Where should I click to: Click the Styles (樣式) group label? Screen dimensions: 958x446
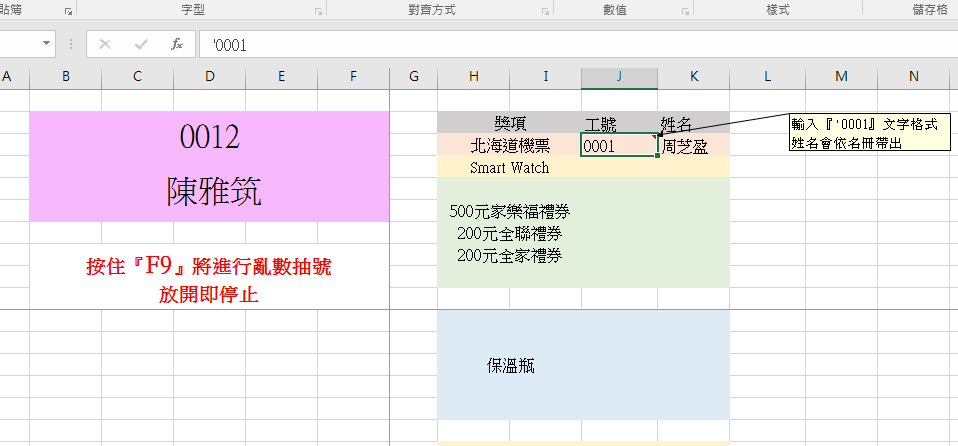778,10
